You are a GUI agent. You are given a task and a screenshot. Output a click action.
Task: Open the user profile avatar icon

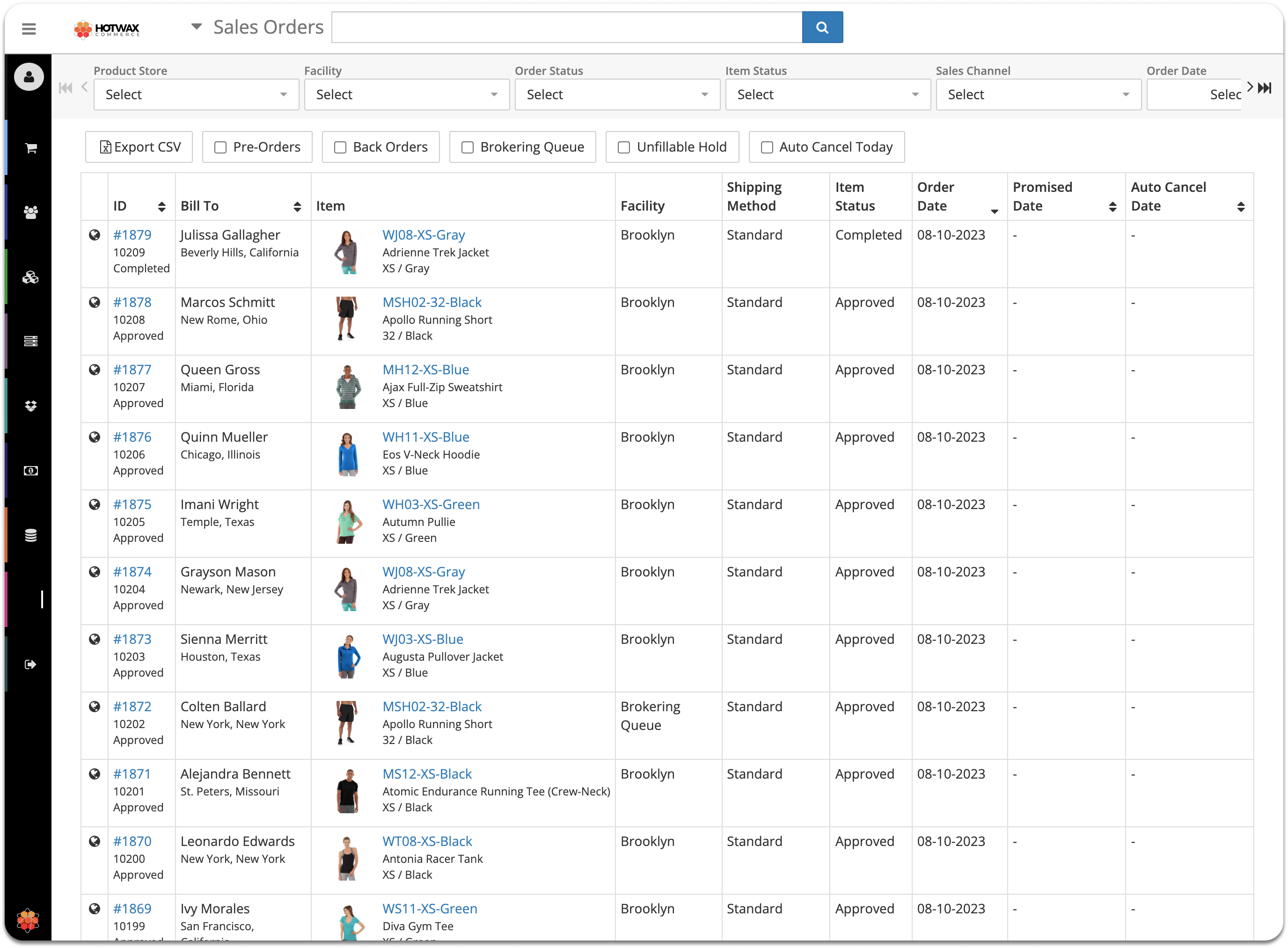[29, 77]
